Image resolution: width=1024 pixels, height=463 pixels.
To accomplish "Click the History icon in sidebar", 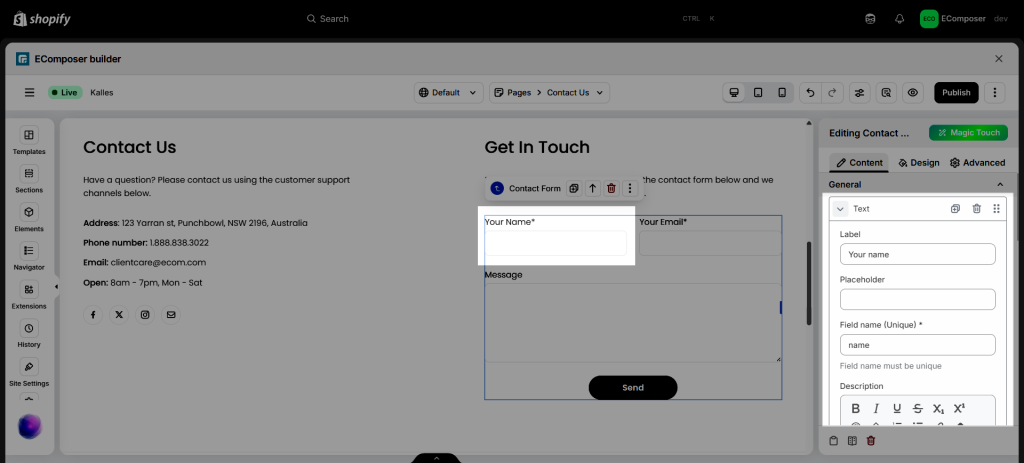I will [29, 333].
